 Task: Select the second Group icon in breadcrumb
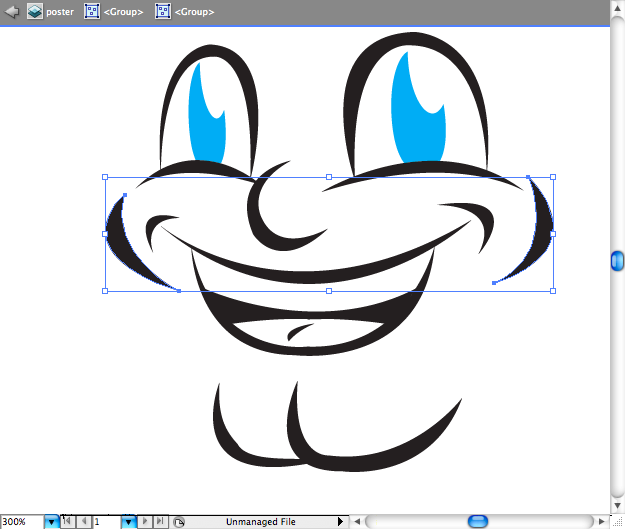[163, 12]
